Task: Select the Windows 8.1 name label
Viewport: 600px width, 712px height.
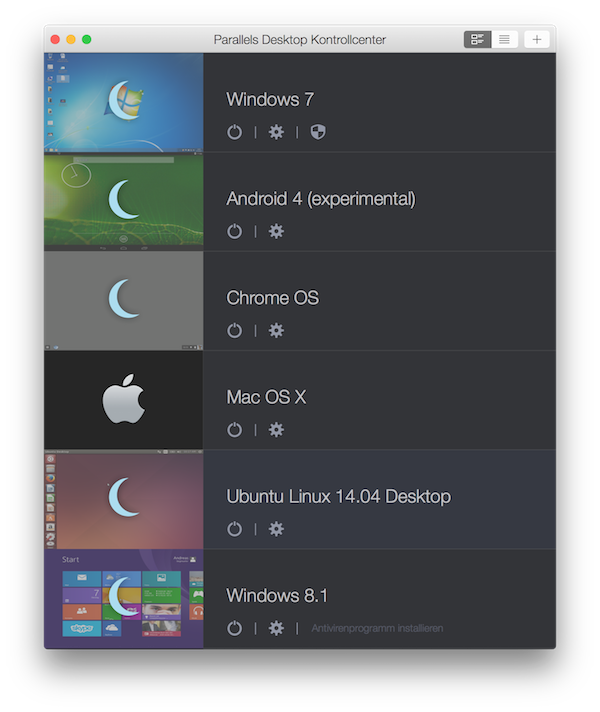Action: pos(277,596)
